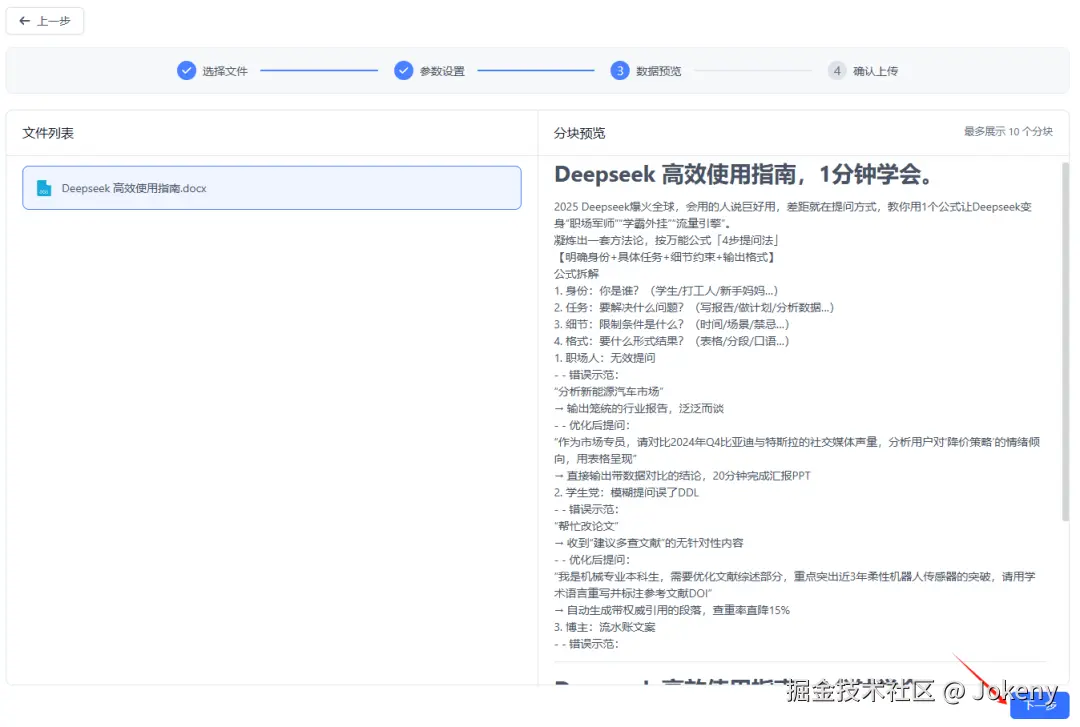Click the step 4 确认上传 circle icon
The width and height of the screenshot is (1080, 727).
837,70
